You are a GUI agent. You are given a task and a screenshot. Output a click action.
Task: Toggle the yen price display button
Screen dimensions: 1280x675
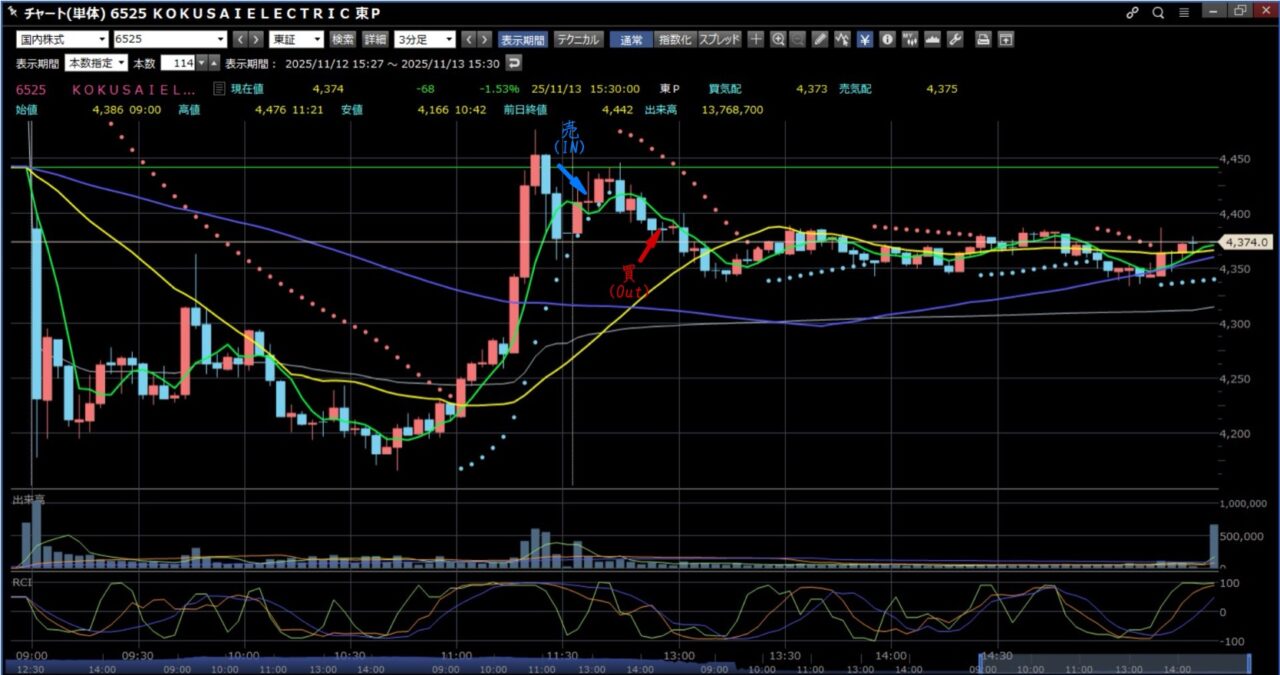click(865, 40)
